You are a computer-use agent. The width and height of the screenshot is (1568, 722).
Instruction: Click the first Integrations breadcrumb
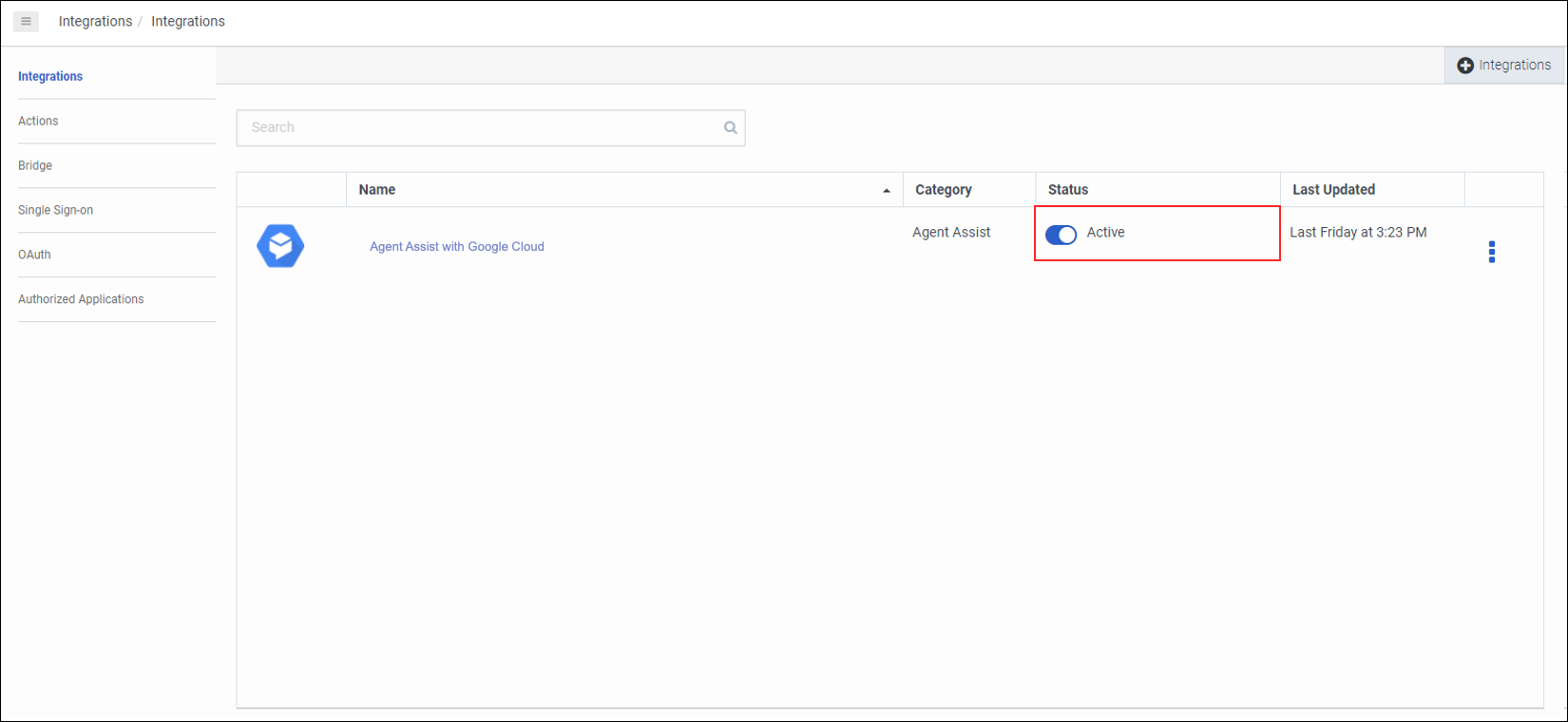coord(95,21)
